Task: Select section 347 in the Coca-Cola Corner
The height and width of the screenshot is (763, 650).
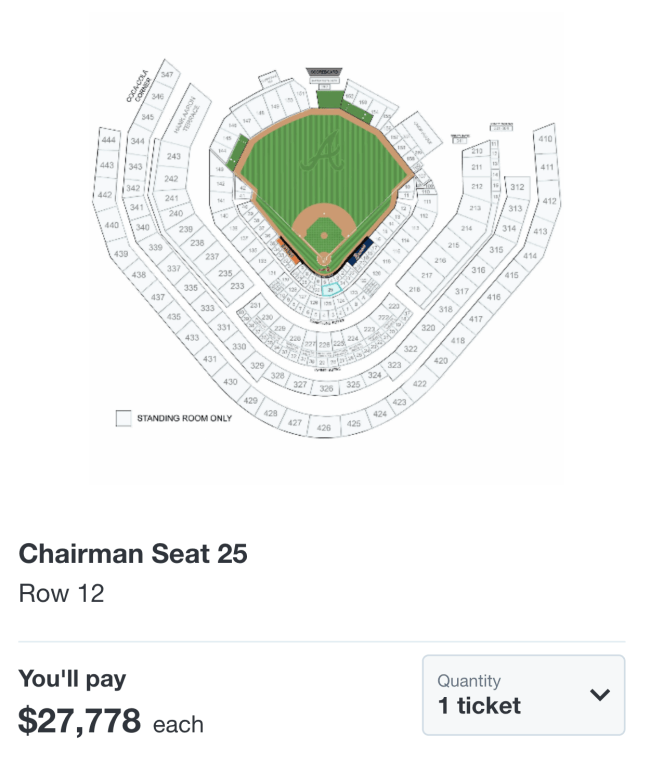Action: coord(167,76)
